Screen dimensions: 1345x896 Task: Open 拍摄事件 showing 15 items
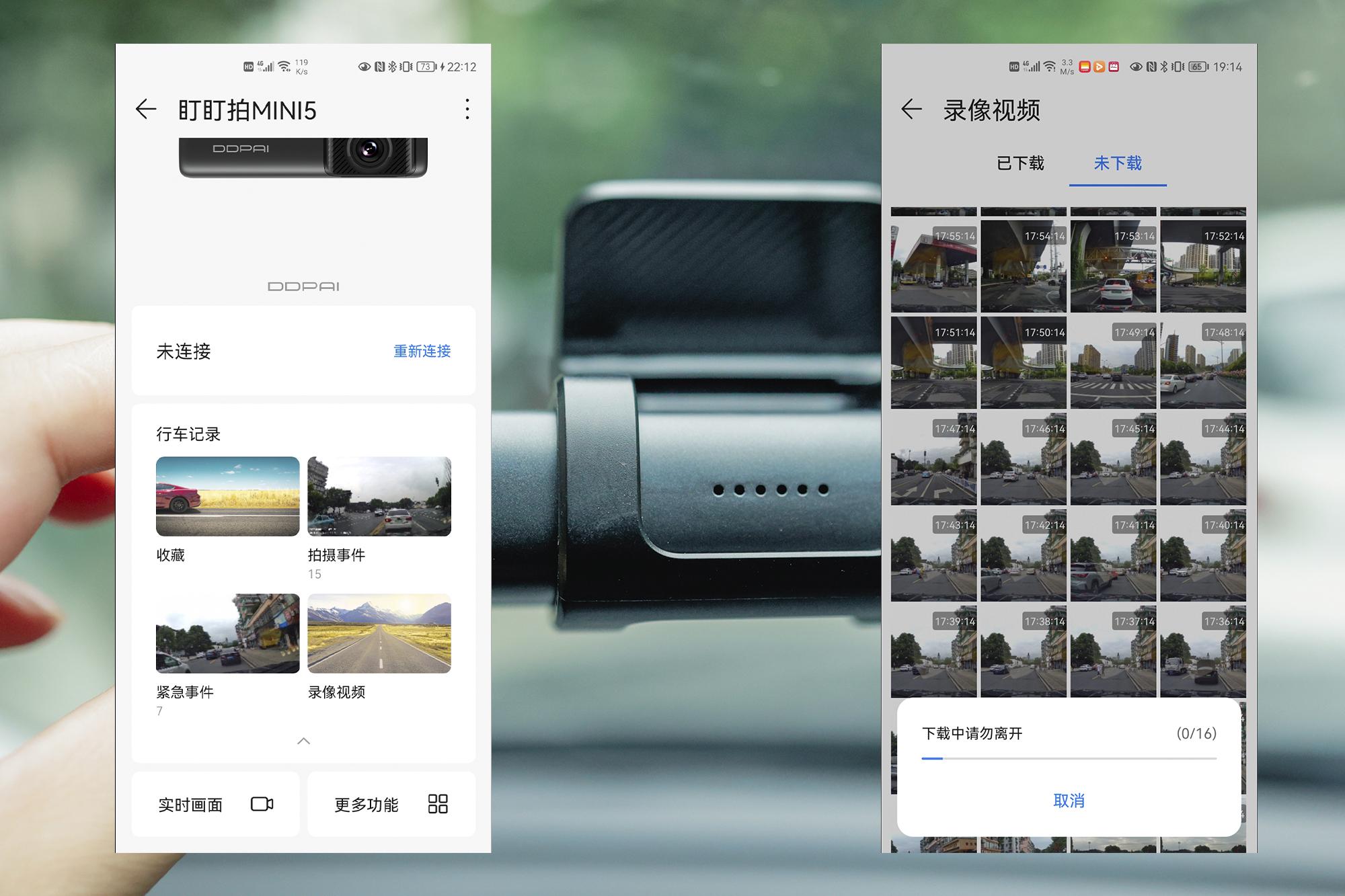(x=379, y=497)
